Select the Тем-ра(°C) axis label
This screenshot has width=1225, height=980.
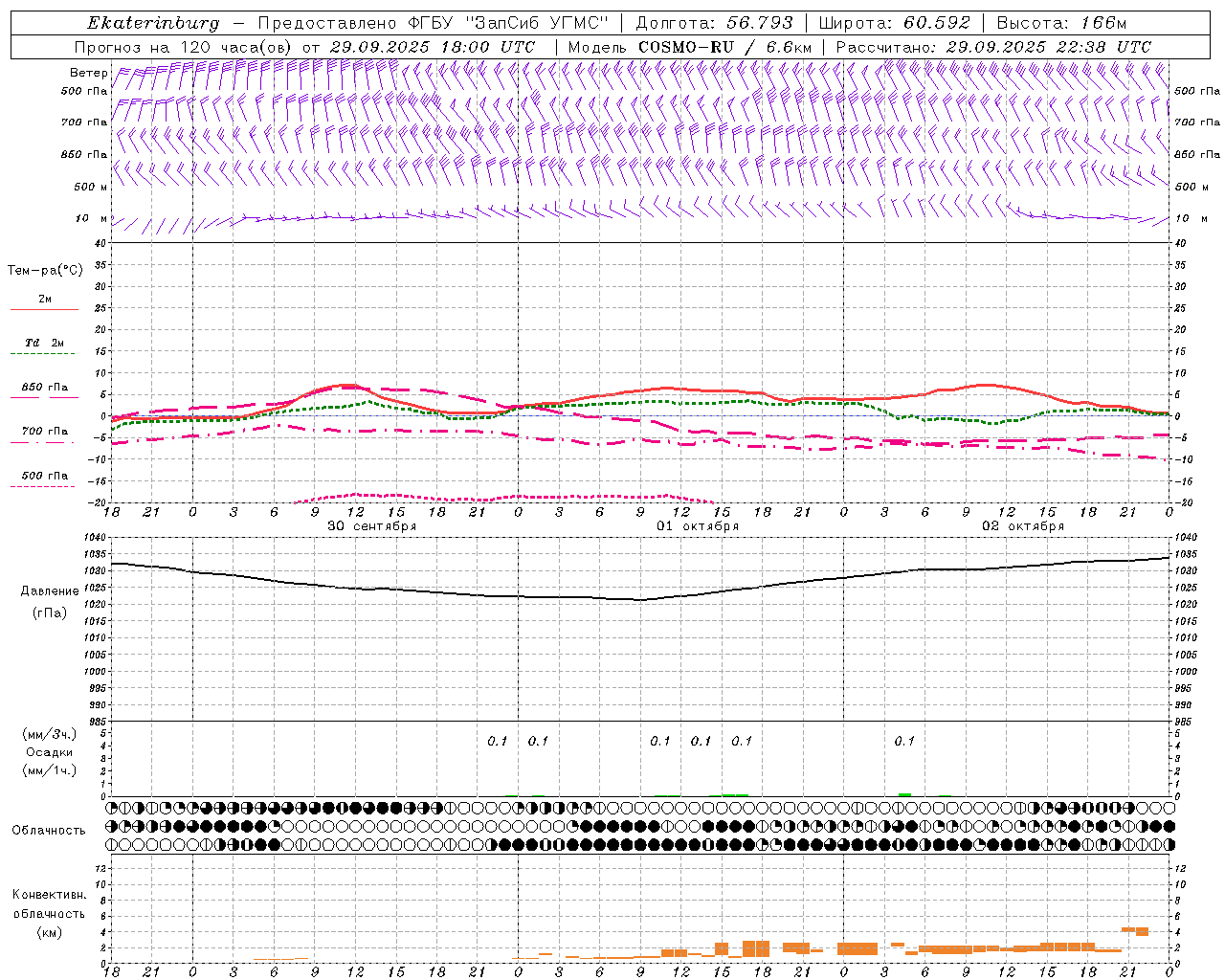pyautogui.click(x=45, y=271)
